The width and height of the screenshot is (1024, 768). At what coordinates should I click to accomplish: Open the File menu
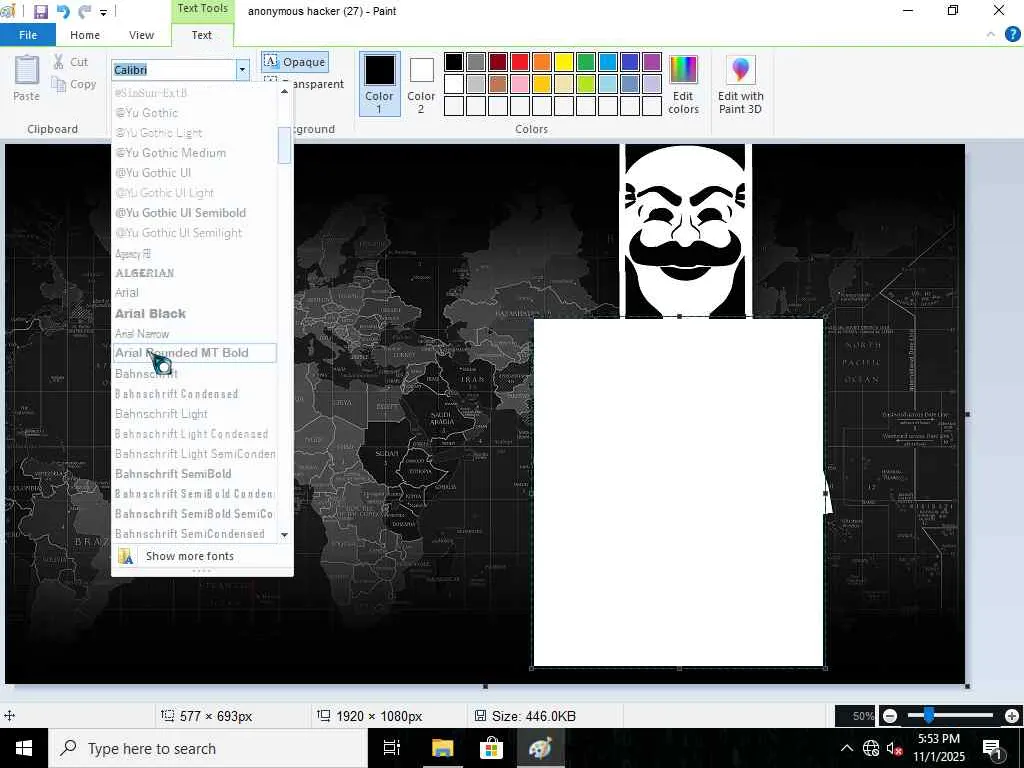28,35
